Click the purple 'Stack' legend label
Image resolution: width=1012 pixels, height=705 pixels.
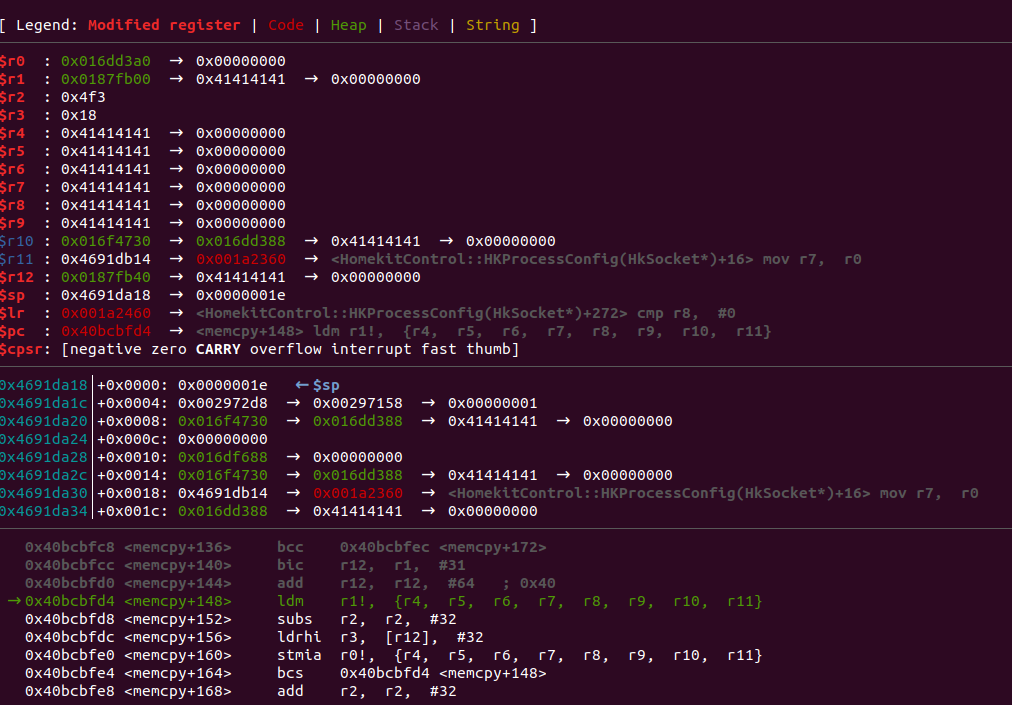(x=416, y=25)
